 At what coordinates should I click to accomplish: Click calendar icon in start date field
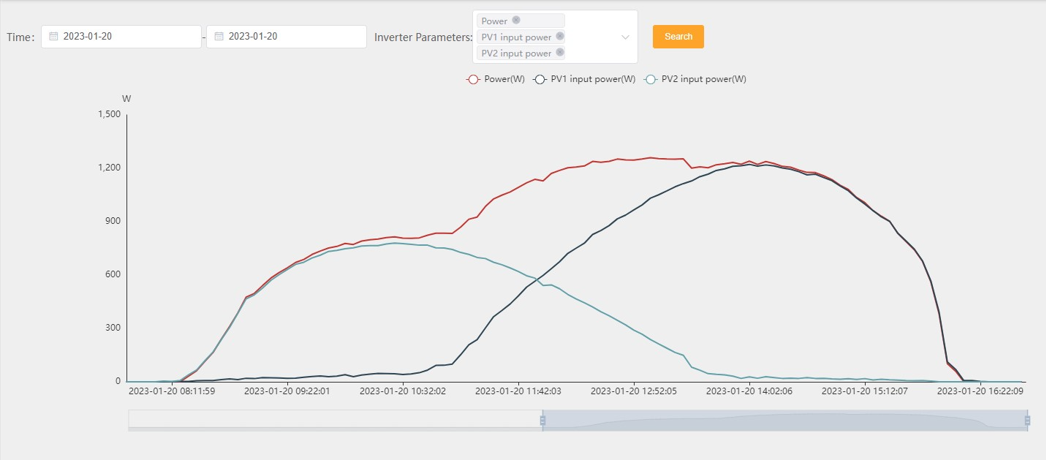click(53, 37)
